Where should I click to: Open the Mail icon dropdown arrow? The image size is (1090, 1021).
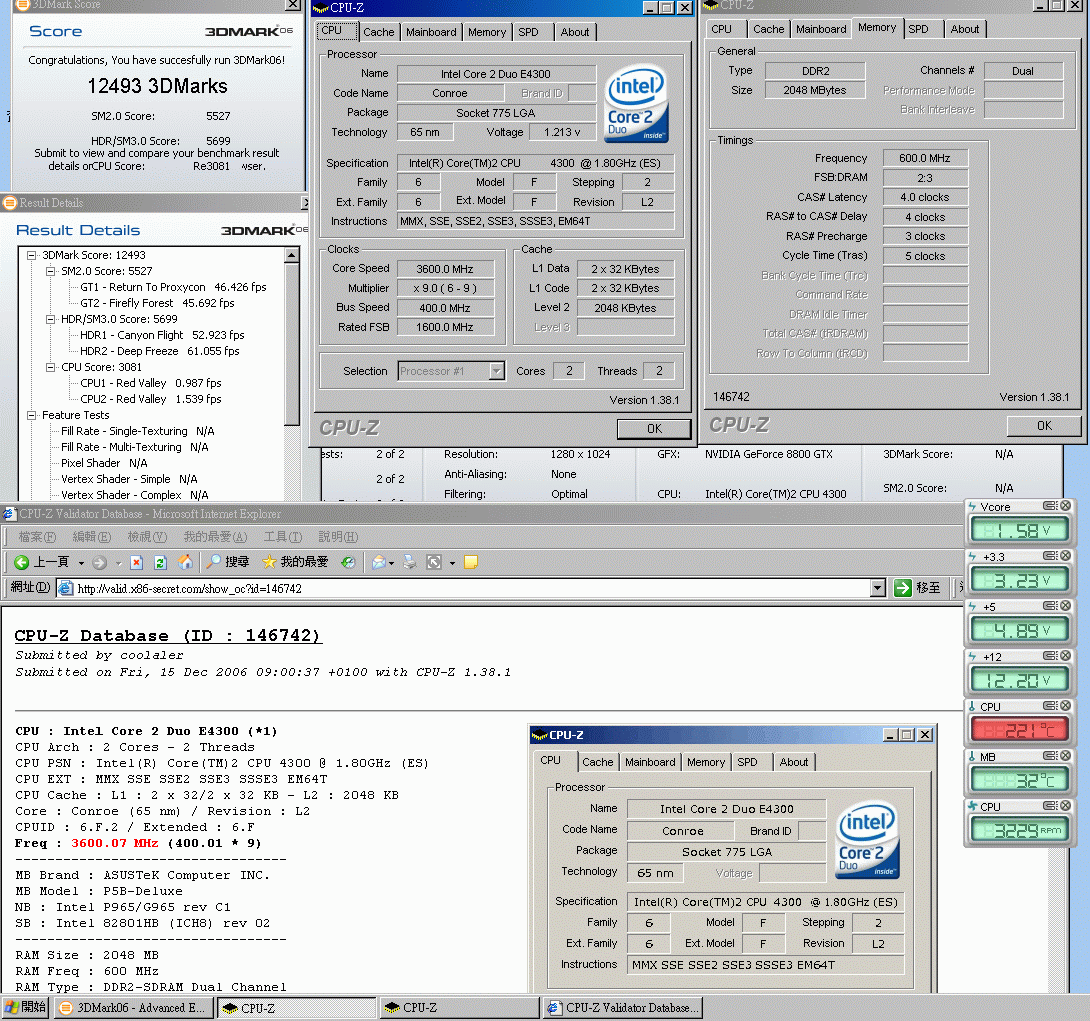(391, 563)
